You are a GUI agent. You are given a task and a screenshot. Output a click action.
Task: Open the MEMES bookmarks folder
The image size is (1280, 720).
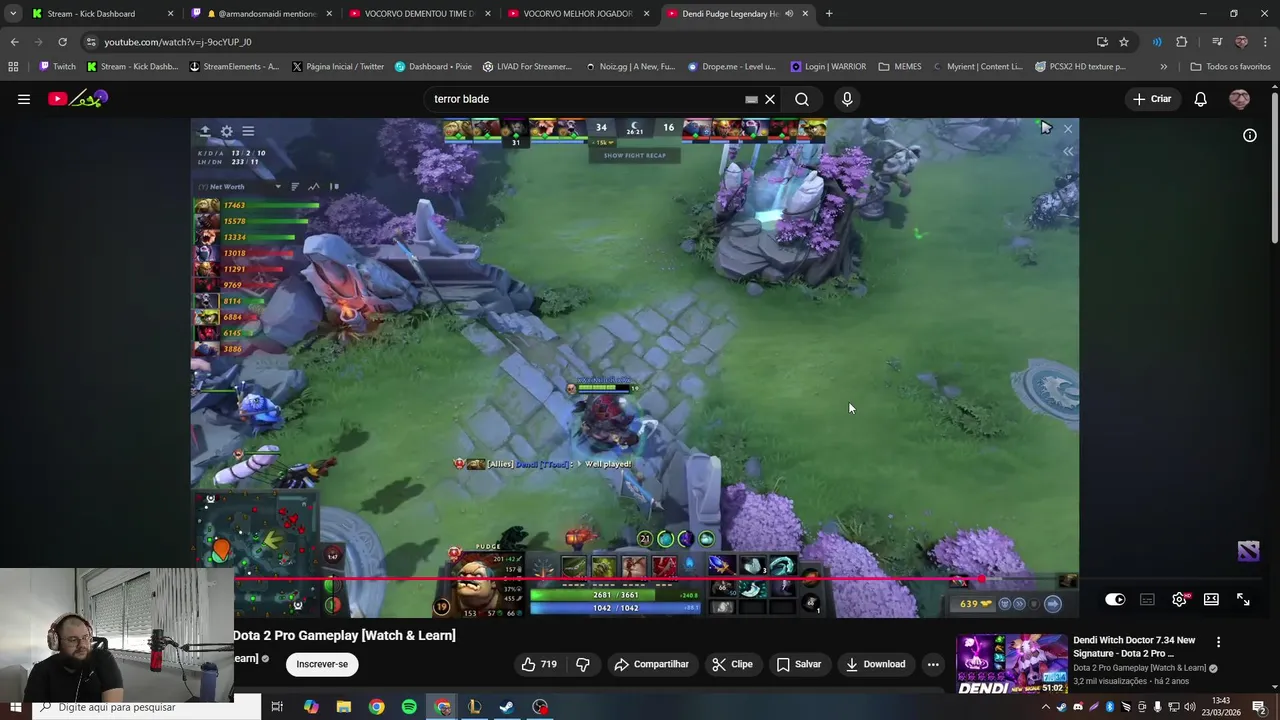(900, 67)
